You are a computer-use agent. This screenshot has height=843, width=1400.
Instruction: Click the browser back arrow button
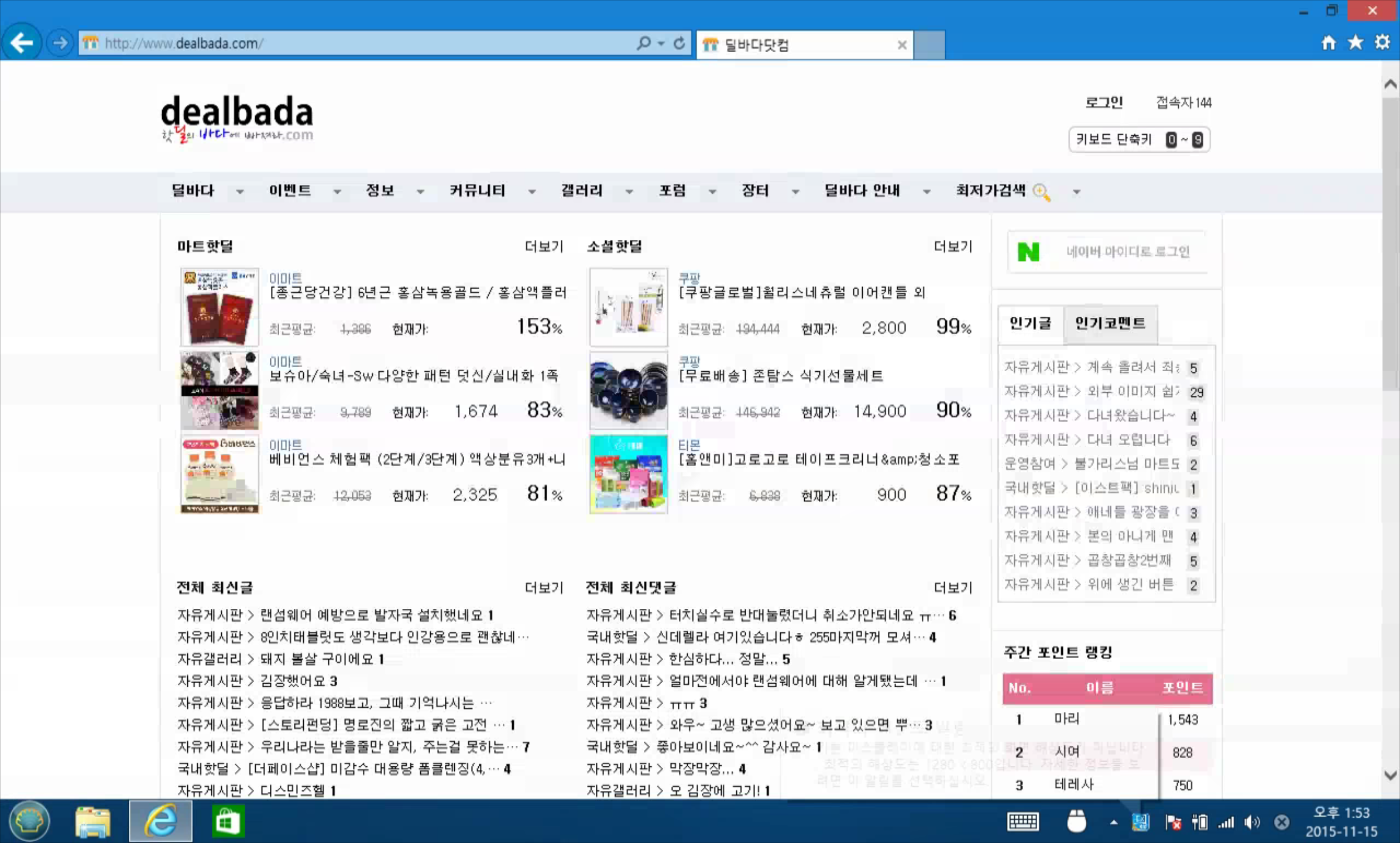(x=22, y=43)
